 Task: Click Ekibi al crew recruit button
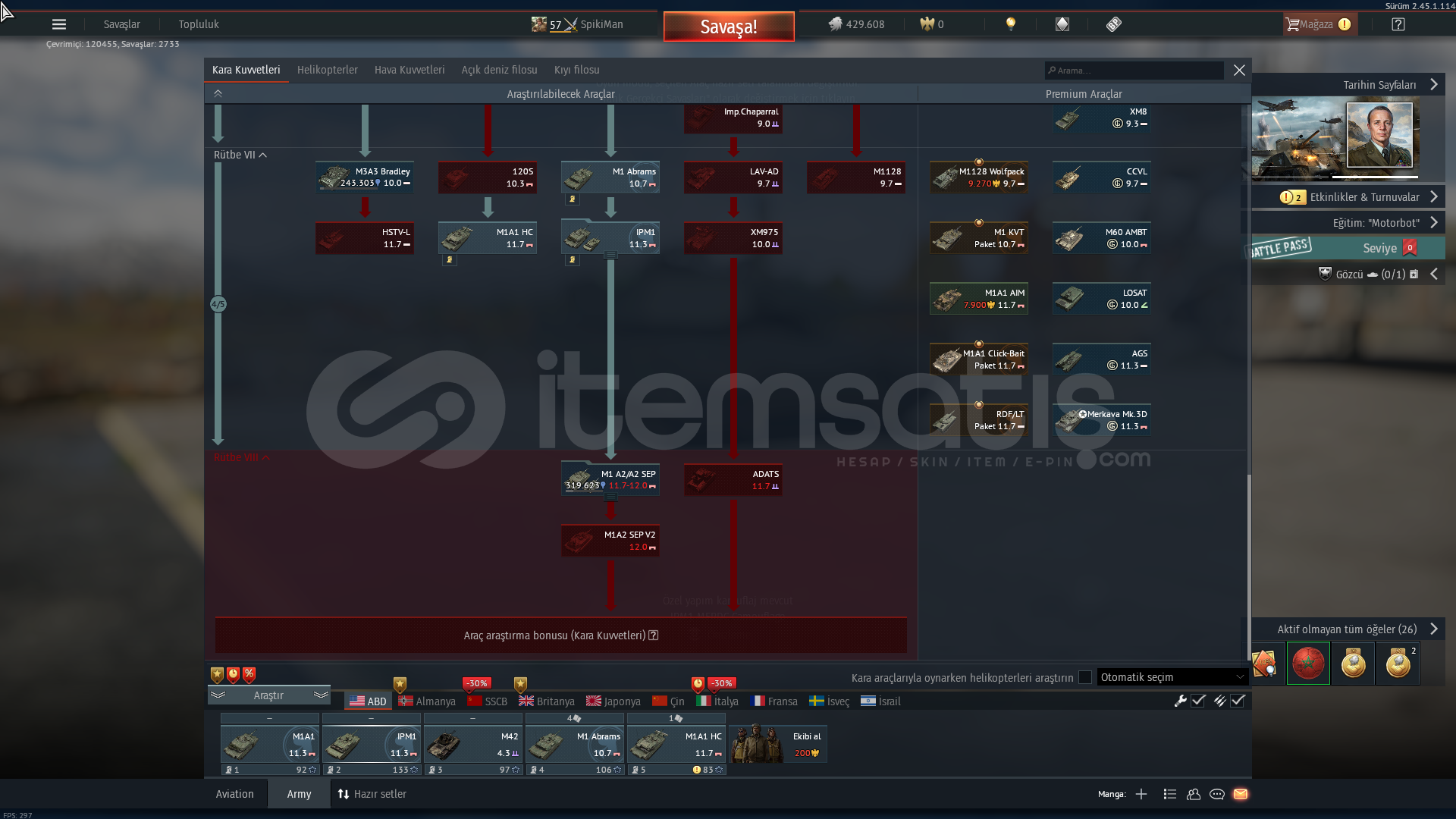(x=778, y=743)
